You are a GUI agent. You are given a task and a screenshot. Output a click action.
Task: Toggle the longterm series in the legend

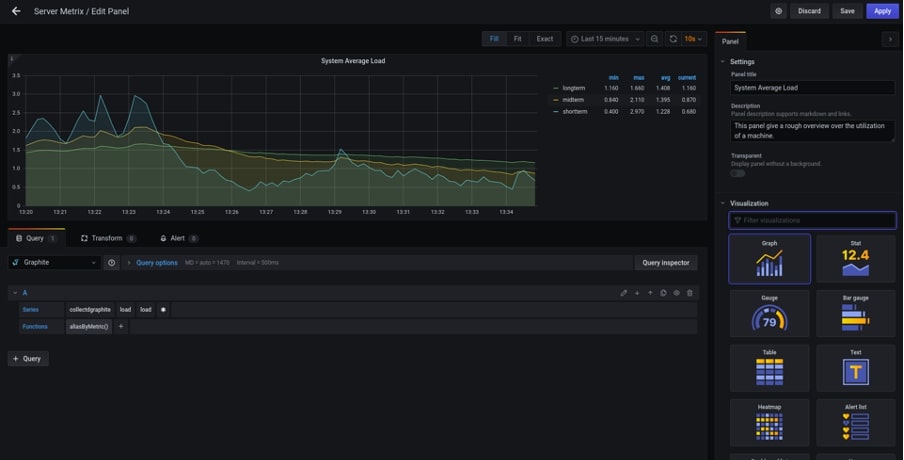click(x=574, y=88)
